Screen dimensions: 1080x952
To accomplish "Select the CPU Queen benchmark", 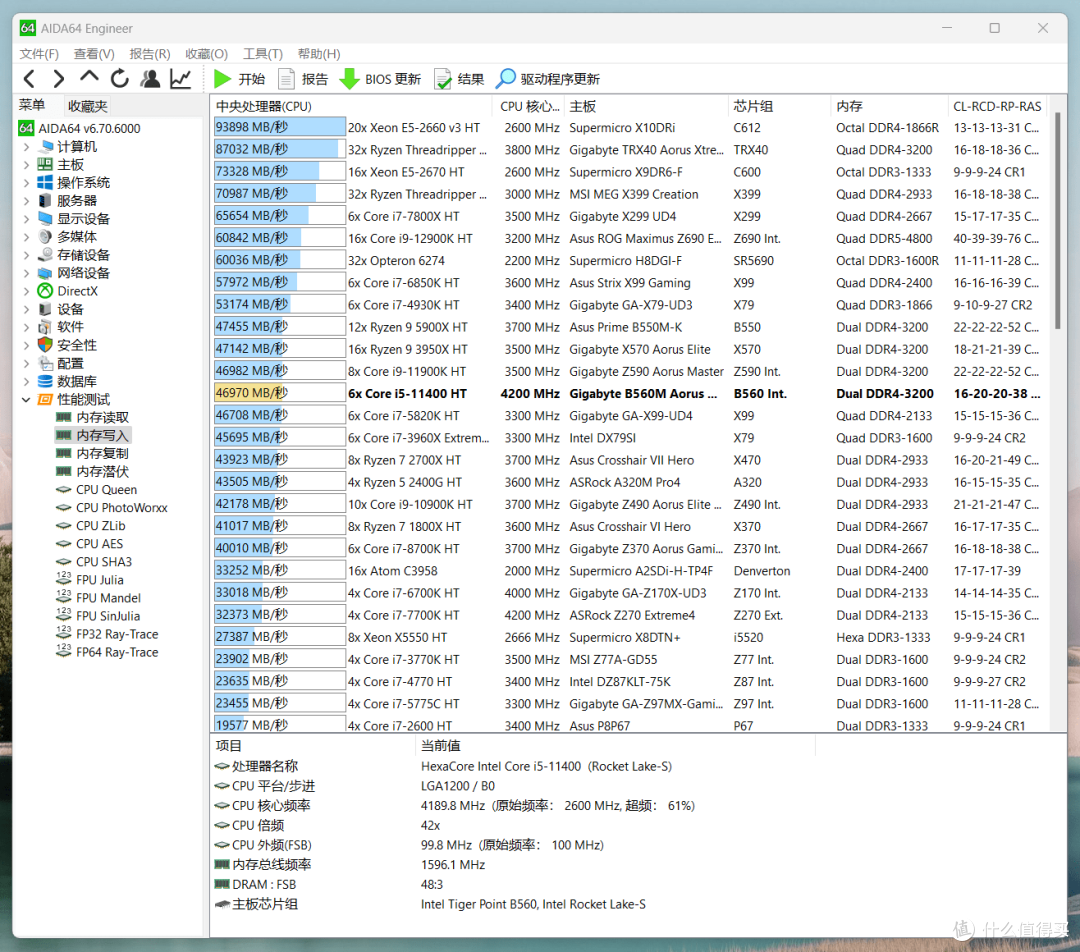I will click(96, 490).
